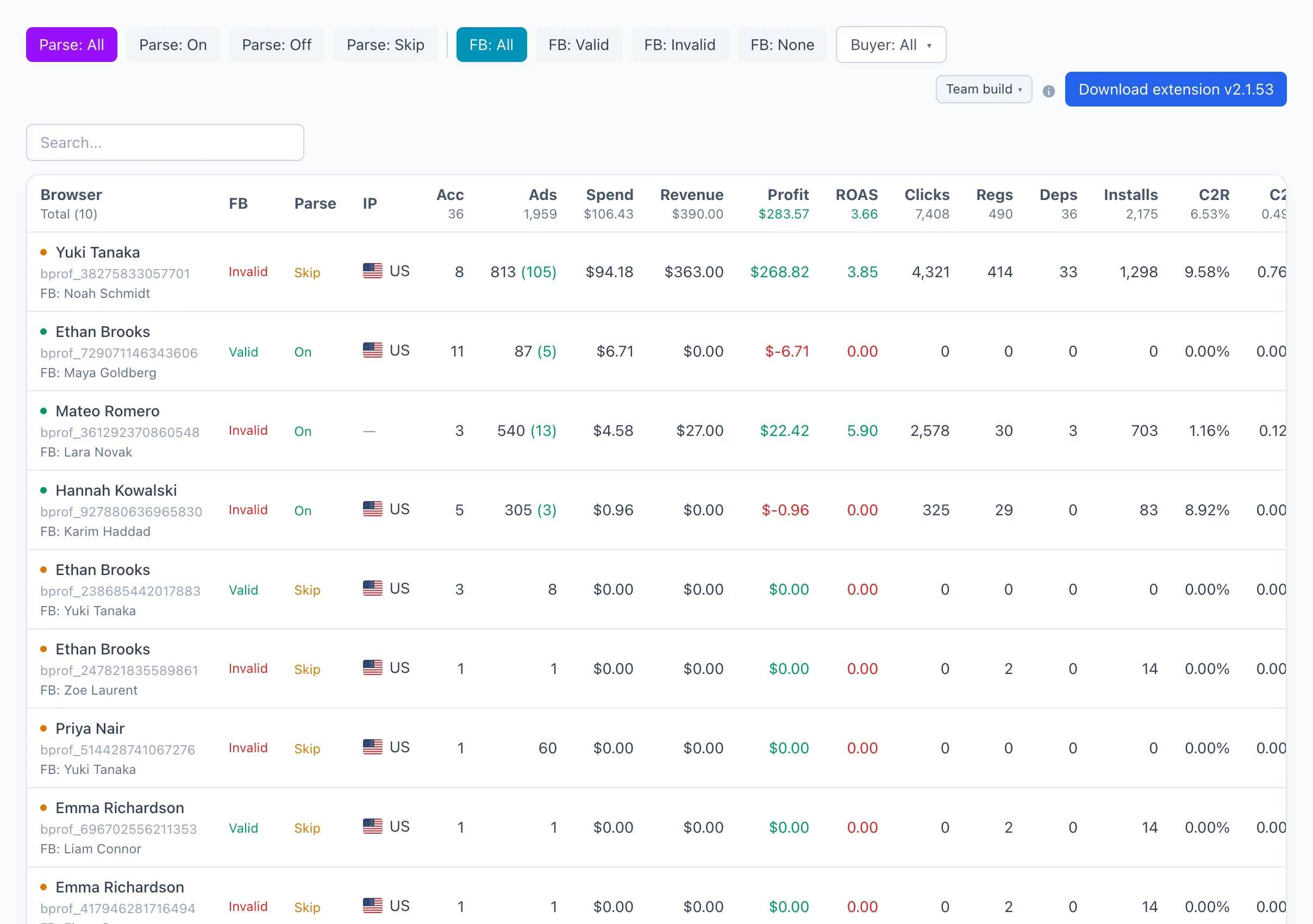Click the US flag icon in Yuki Tanaka row

pos(372,271)
